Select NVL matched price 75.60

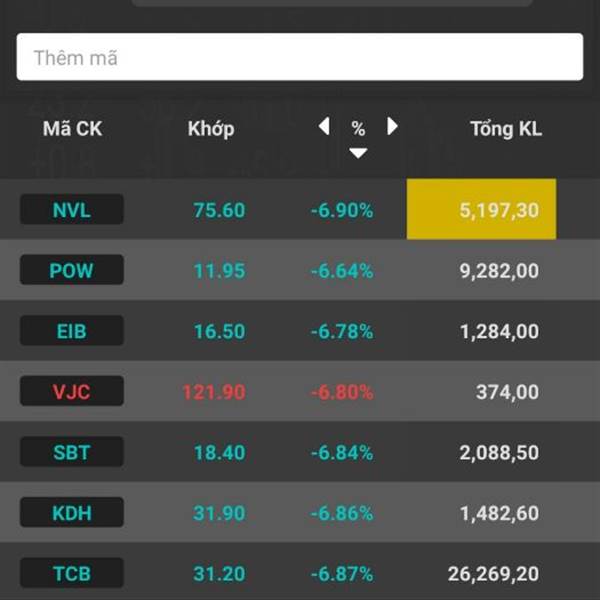[x=219, y=210]
